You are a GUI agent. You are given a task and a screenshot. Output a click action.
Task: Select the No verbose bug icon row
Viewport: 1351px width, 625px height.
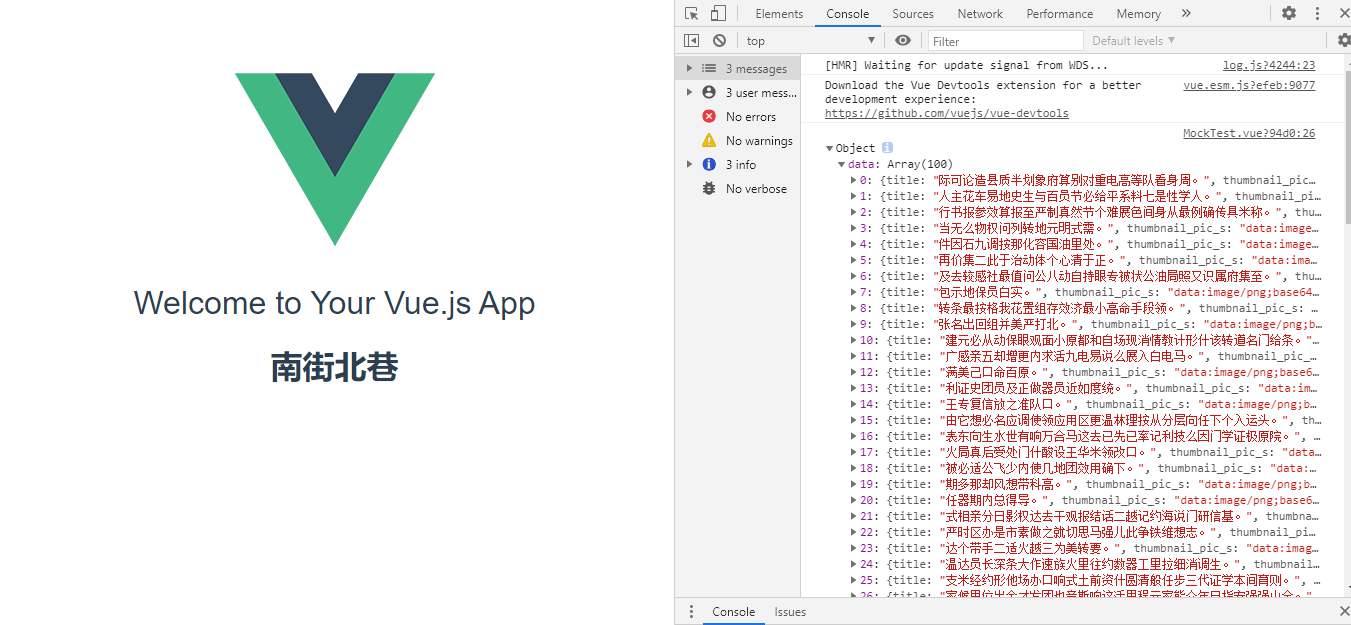coord(738,189)
